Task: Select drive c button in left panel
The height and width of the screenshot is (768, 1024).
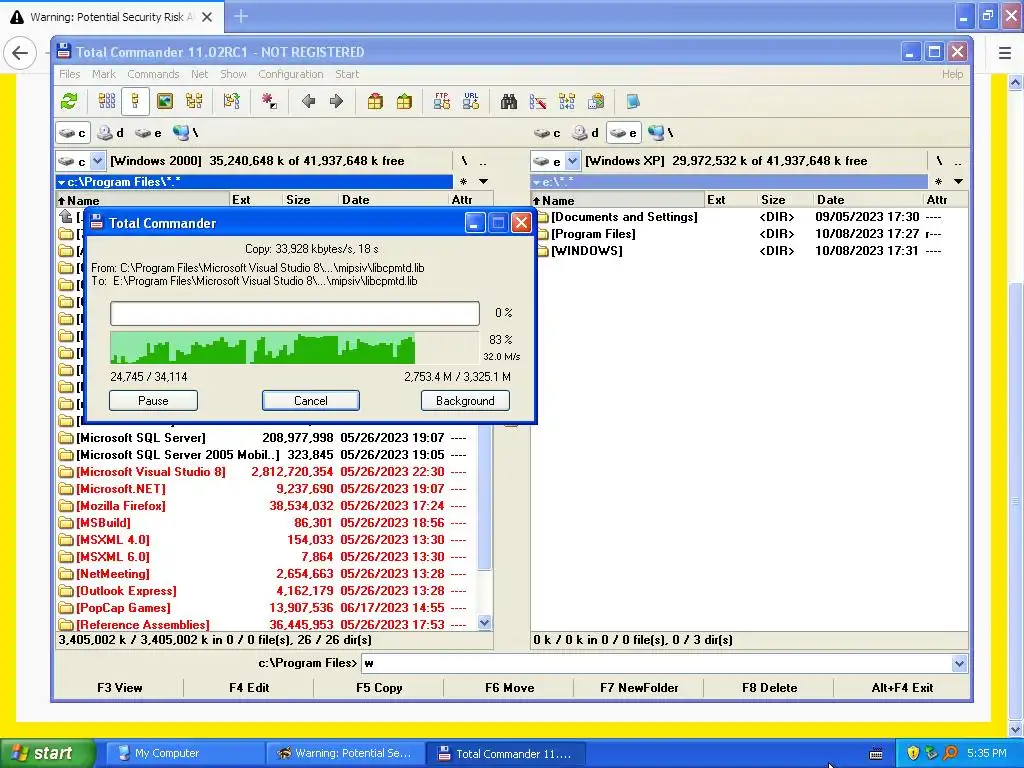Action: point(72,133)
